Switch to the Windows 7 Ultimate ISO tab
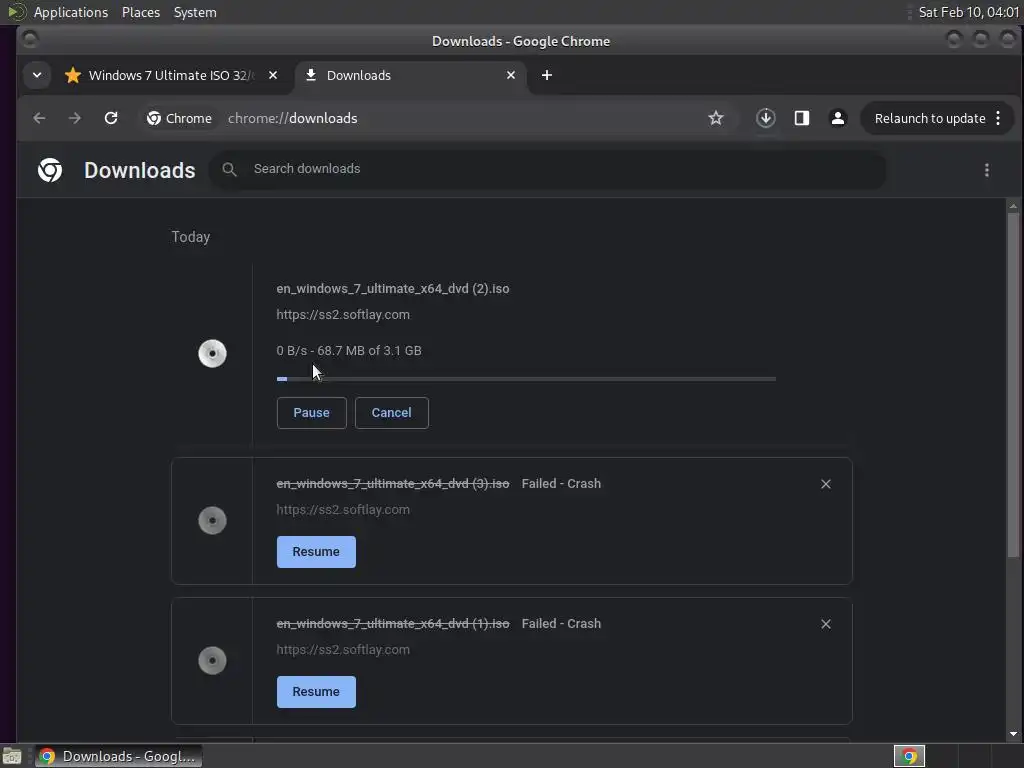The image size is (1024, 768). (172, 75)
